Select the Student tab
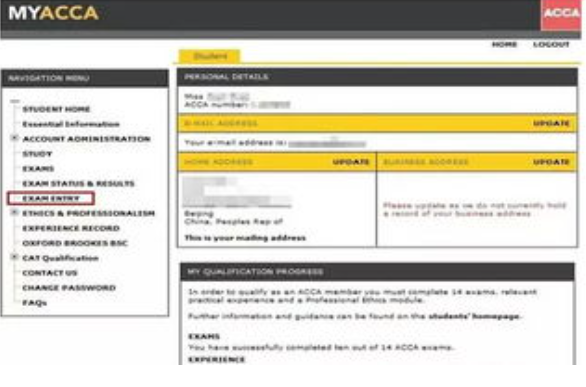This screenshot has width=586, height=387. pos(210,56)
